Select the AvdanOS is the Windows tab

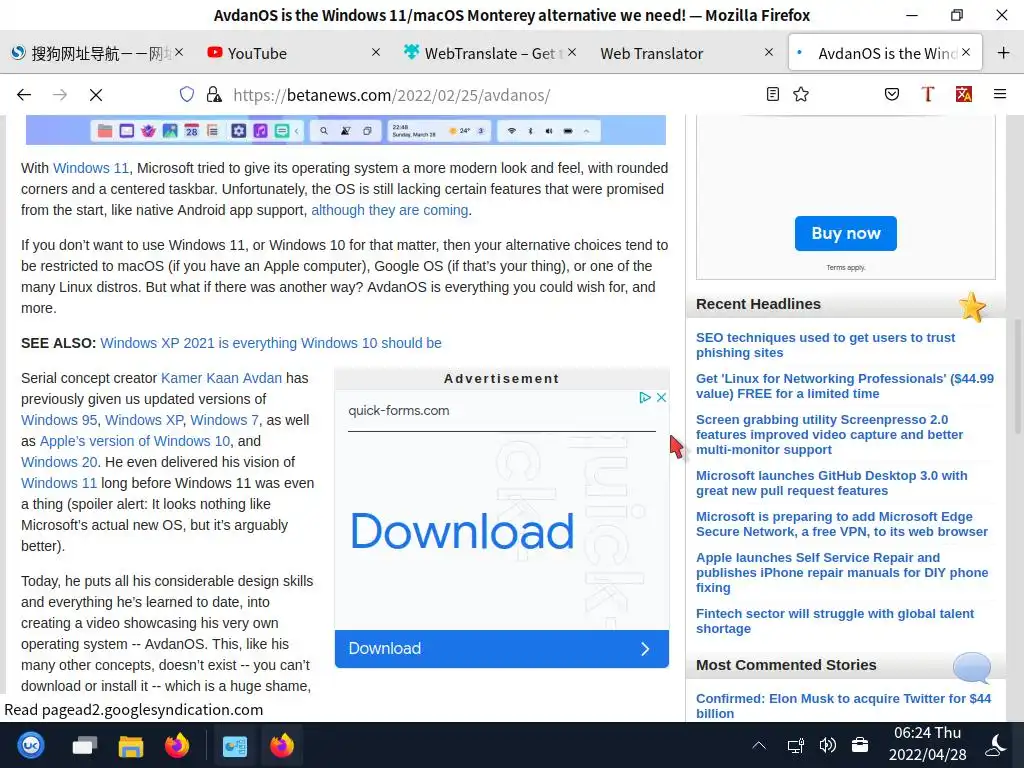pyautogui.click(x=885, y=53)
